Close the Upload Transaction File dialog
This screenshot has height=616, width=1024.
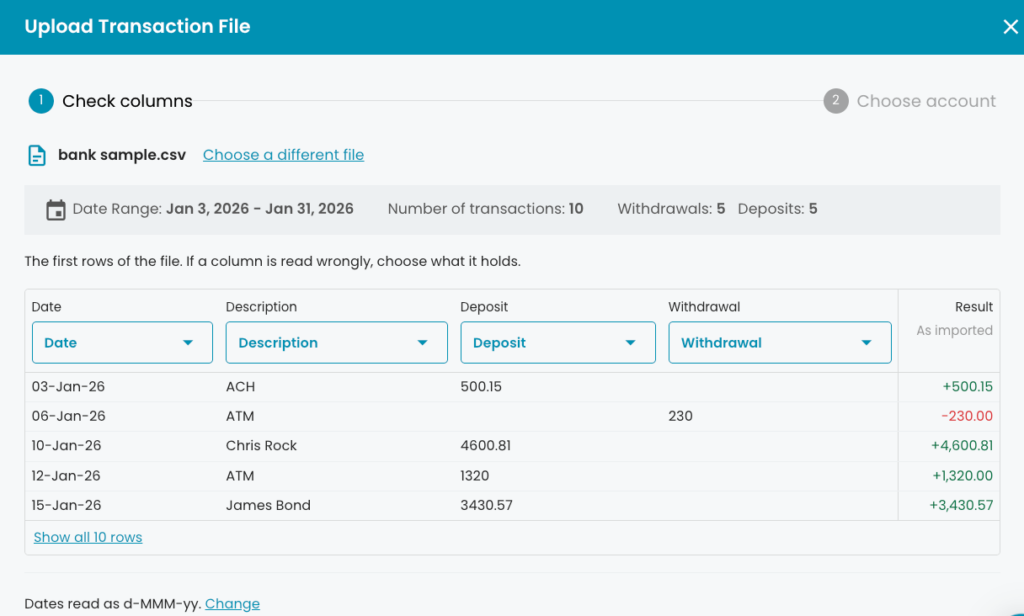tap(1010, 27)
